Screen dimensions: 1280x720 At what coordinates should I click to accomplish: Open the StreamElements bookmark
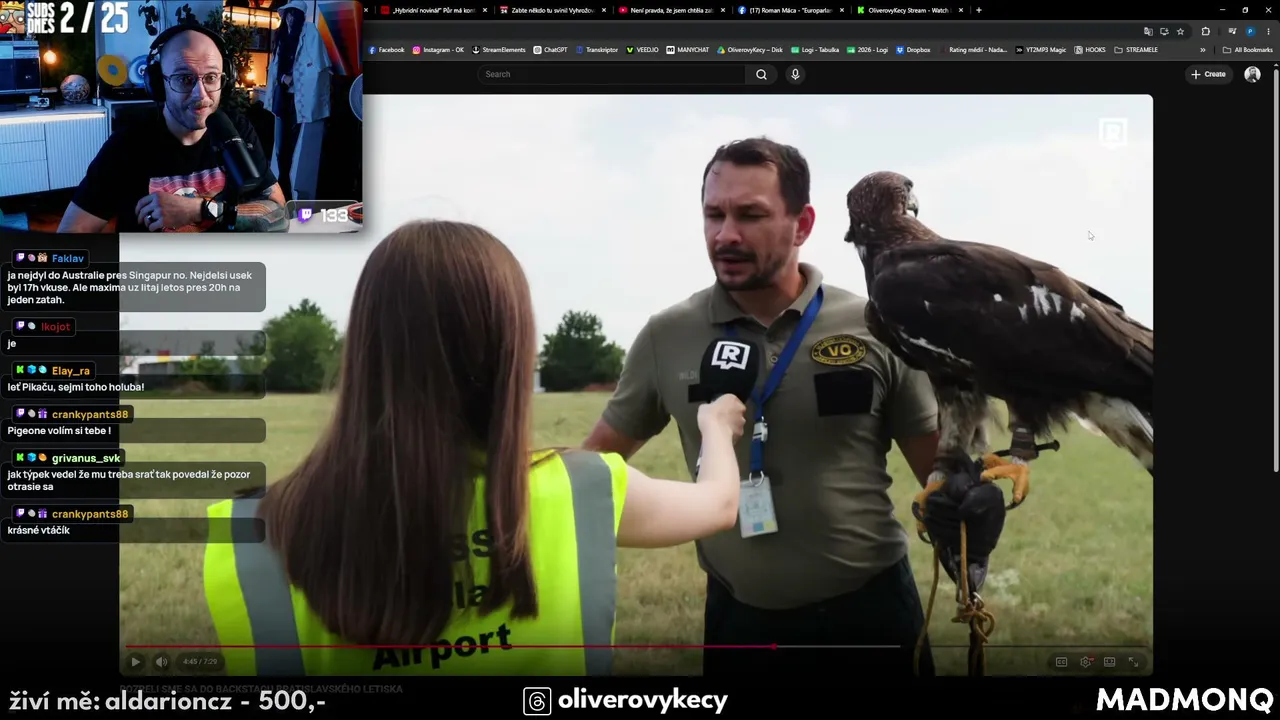point(497,50)
